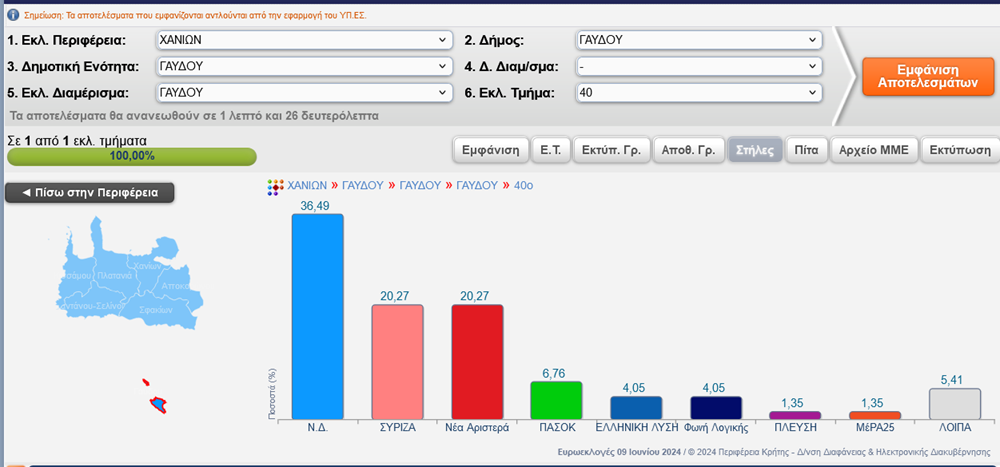Click Αποθ. Γρ. to save chart

(687, 151)
